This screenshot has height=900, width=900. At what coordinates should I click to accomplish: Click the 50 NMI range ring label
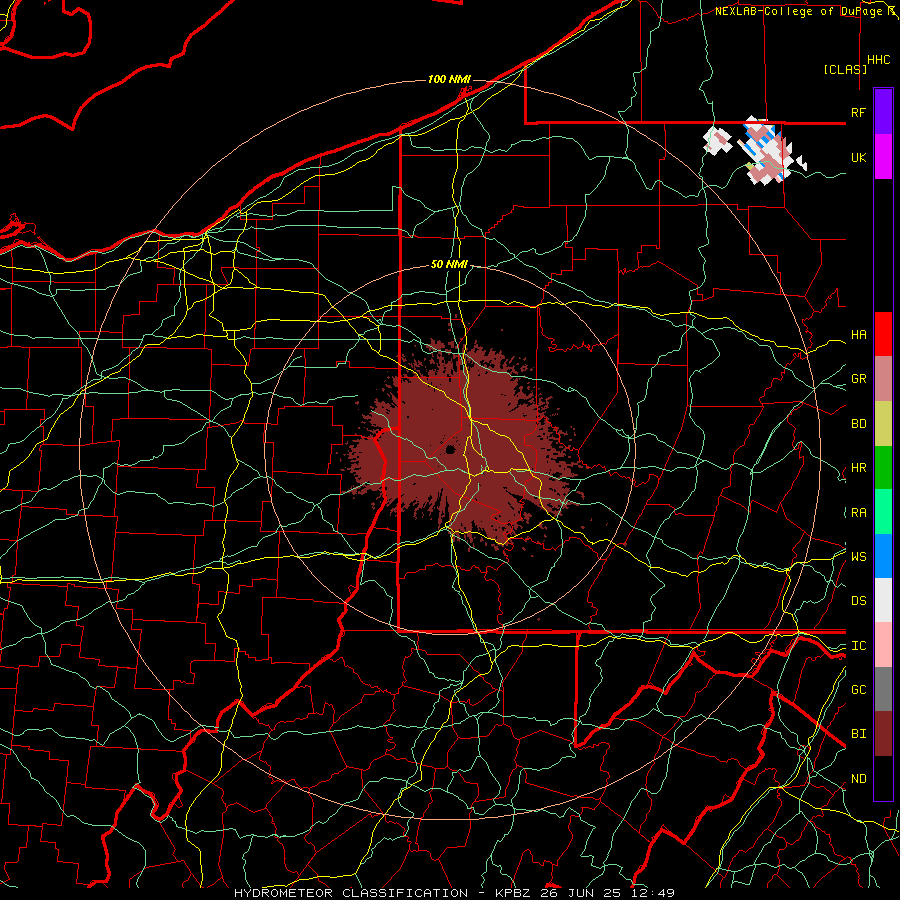tap(449, 264)
